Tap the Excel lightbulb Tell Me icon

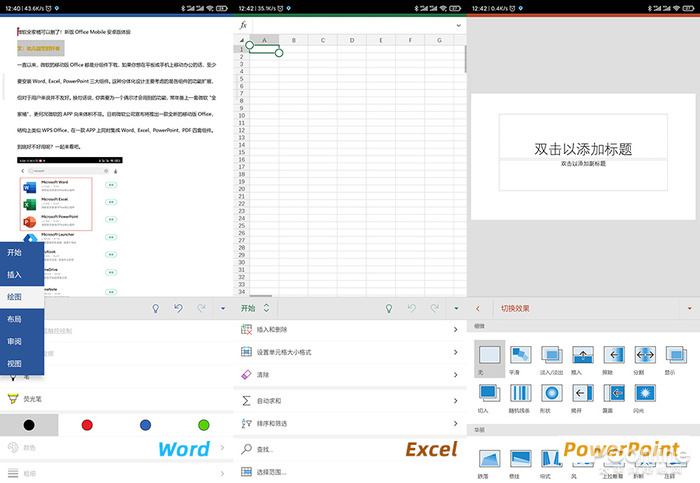pos(389,308)
